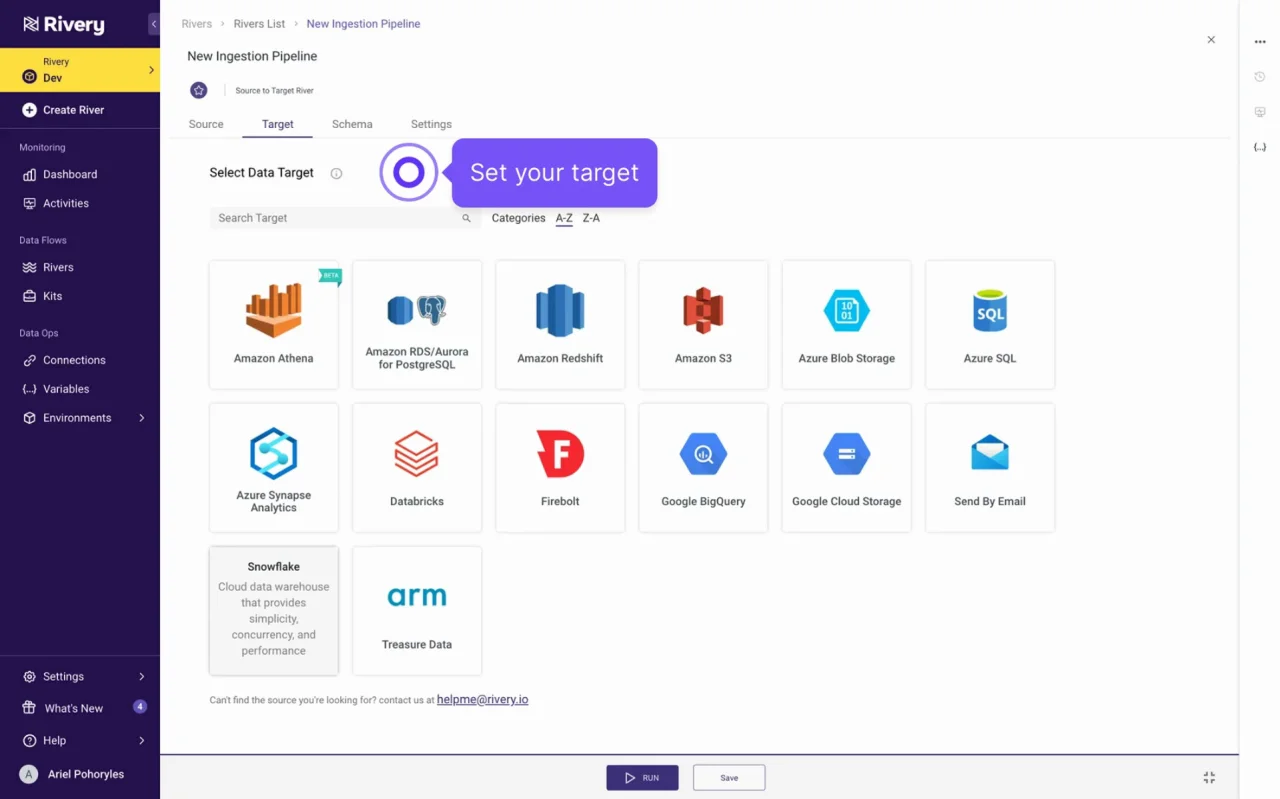Click the star icon under pipeline title
Image resolution: width=1280 pixels, height=799 pixels.
199,90
